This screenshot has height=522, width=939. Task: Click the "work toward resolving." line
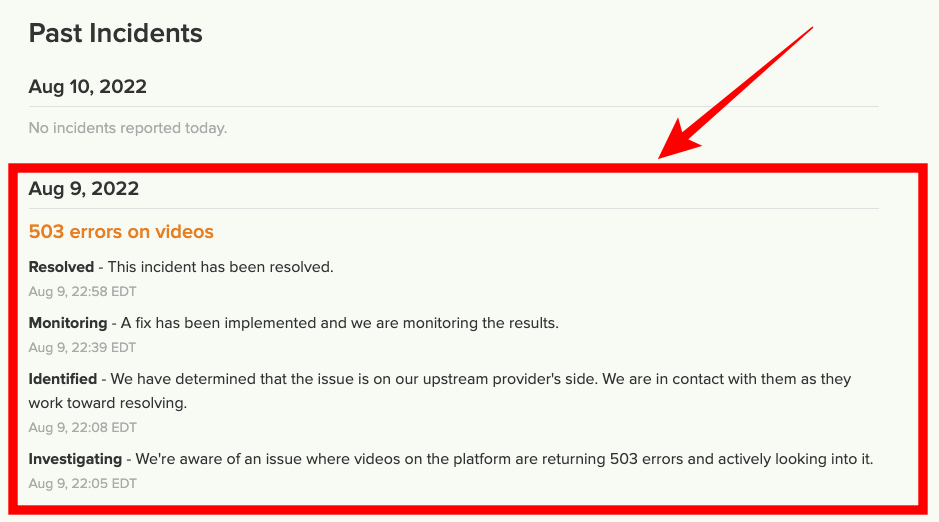[107, 403]
